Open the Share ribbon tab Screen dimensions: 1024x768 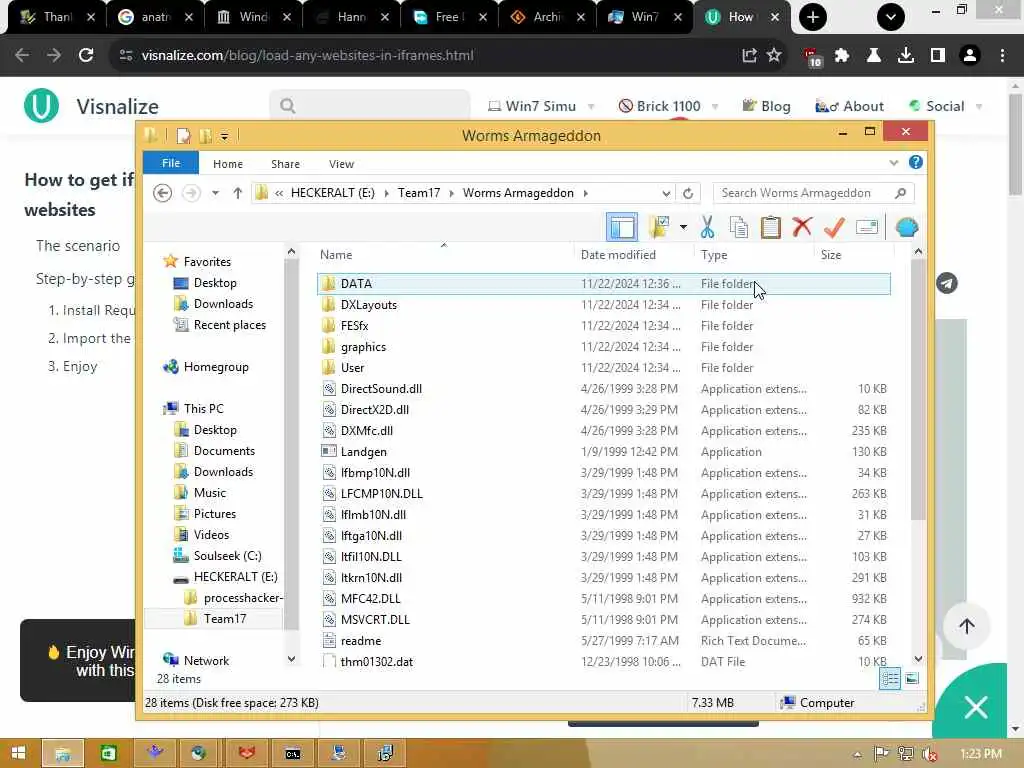(x=285, y=164)
